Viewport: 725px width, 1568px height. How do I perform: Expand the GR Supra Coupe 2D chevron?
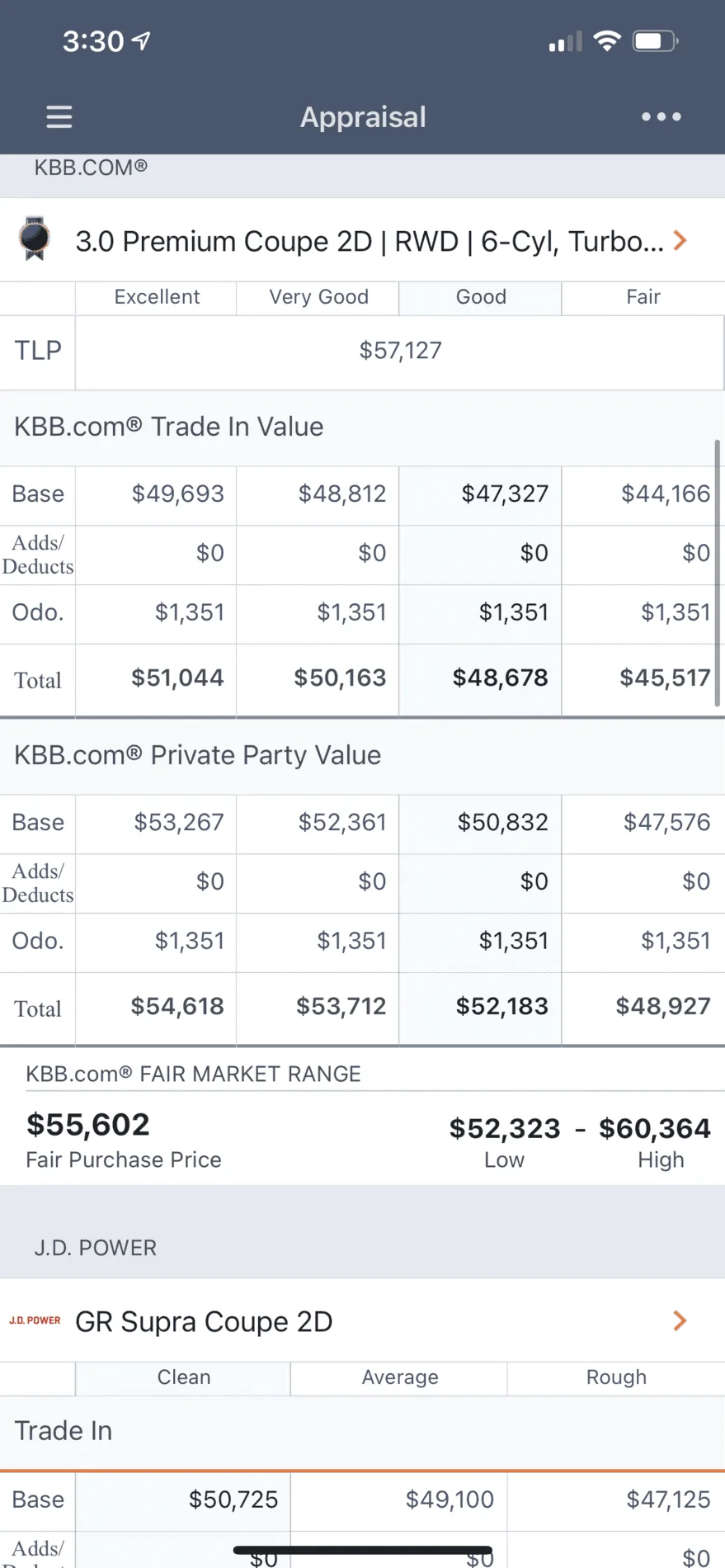tap(680, 1320)
